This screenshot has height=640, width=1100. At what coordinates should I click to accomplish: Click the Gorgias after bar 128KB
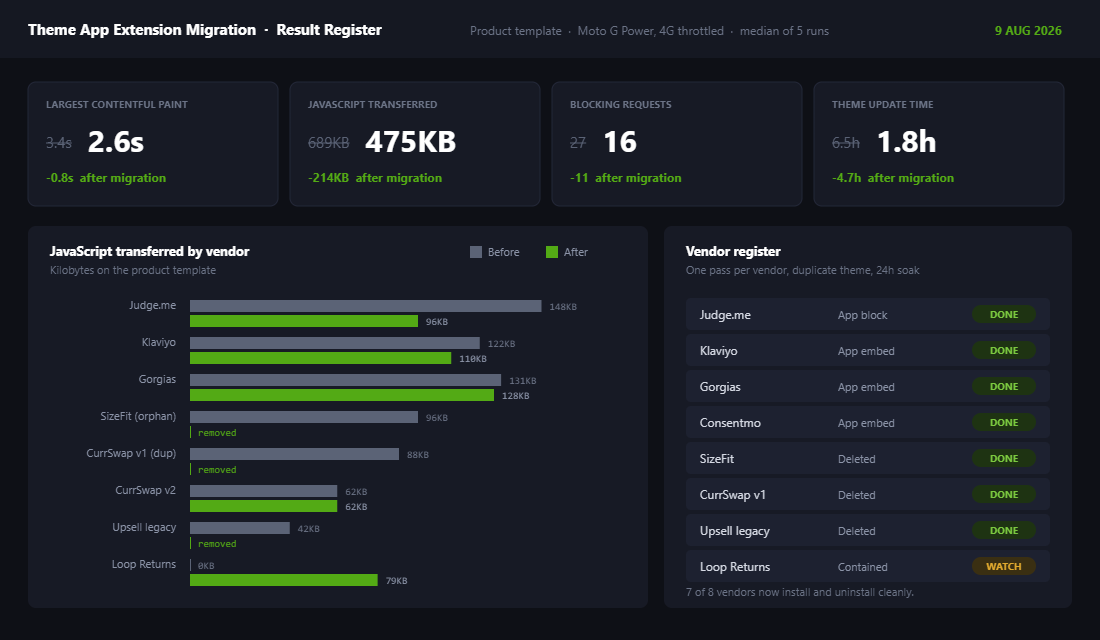click(342, 395)
